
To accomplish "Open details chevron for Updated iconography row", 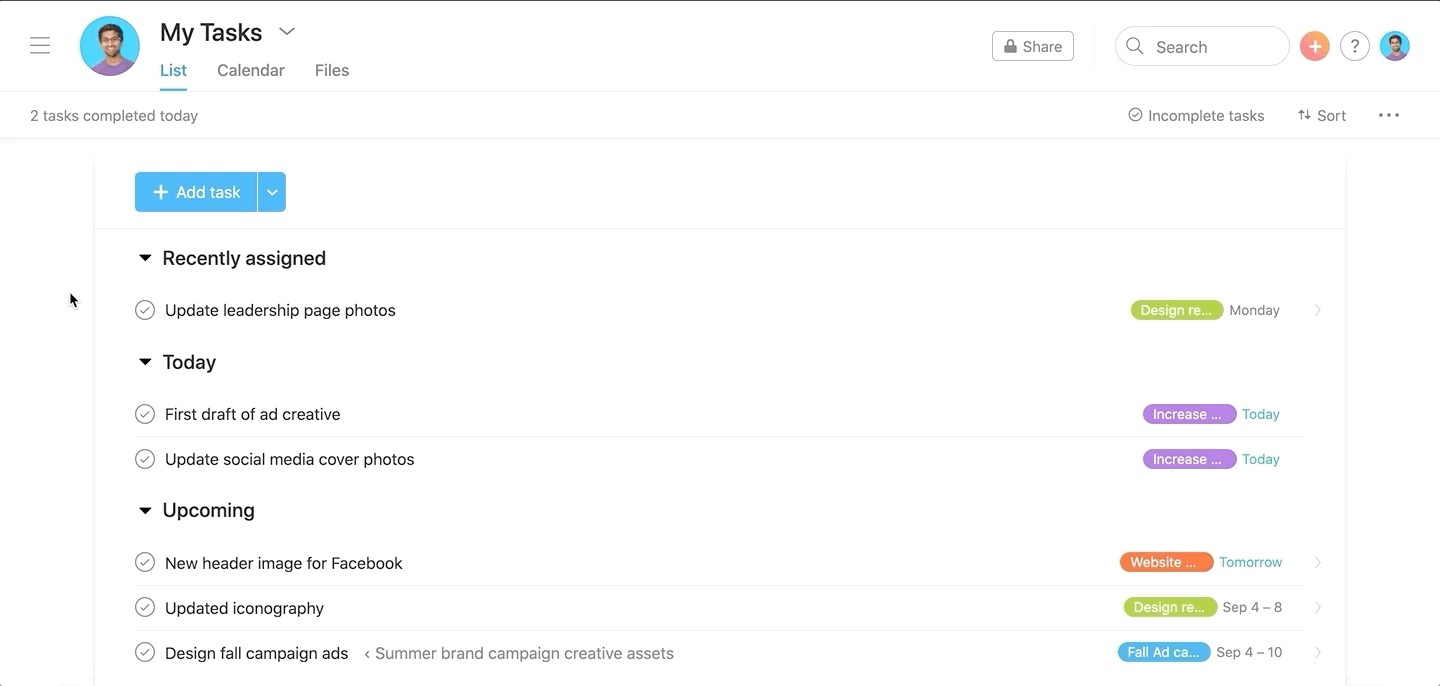I will pos(1318,607).
